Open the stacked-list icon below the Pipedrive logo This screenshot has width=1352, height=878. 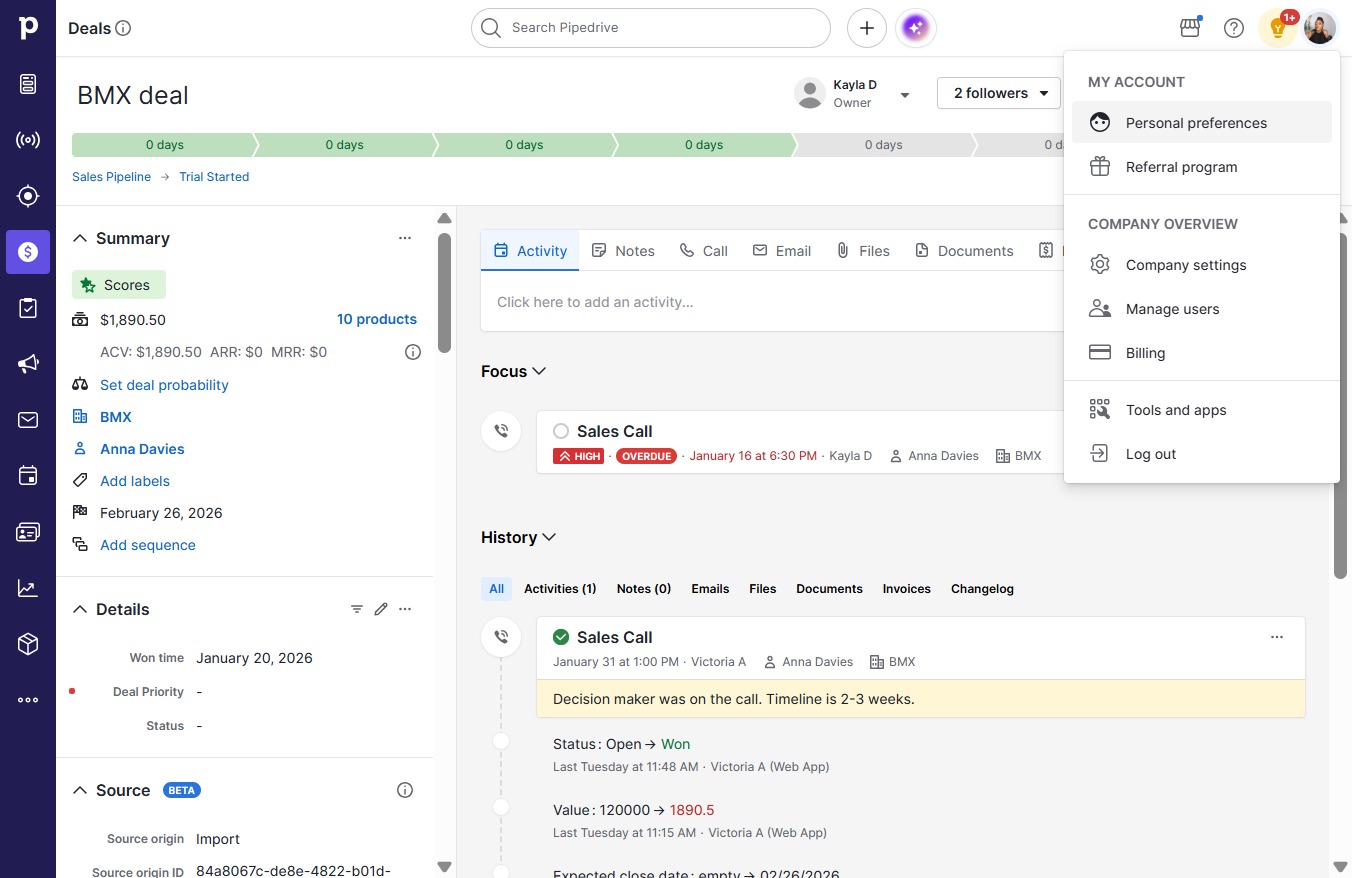(x=28, y=84)
